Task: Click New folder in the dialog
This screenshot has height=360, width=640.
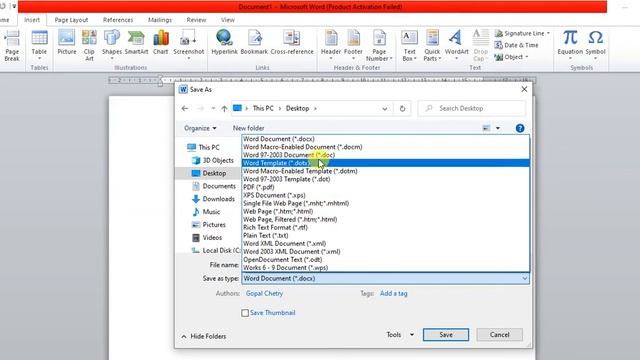Action: [x=249, y=128]
